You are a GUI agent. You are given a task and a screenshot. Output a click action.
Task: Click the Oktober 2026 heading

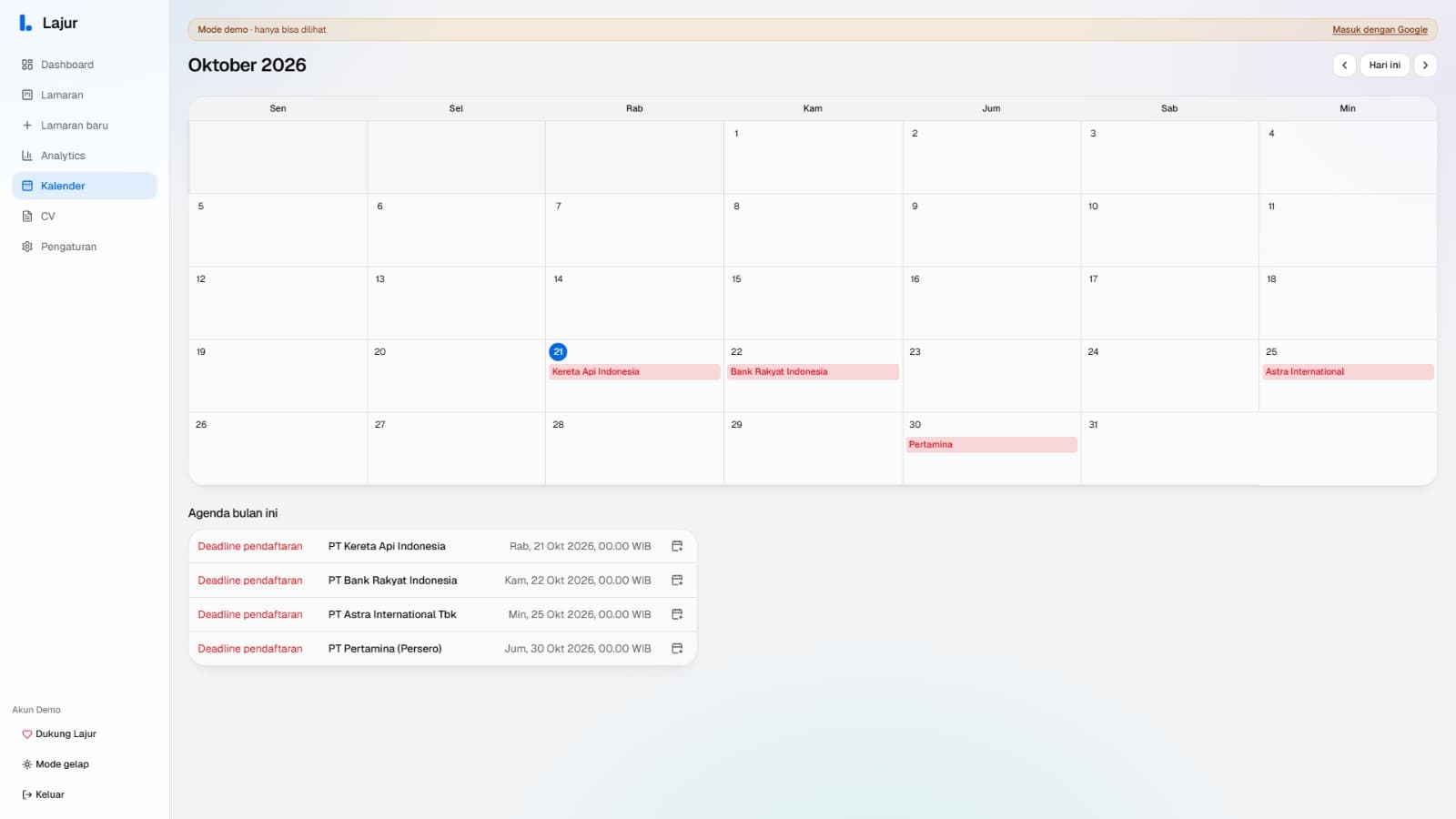[x=247, y=65]
